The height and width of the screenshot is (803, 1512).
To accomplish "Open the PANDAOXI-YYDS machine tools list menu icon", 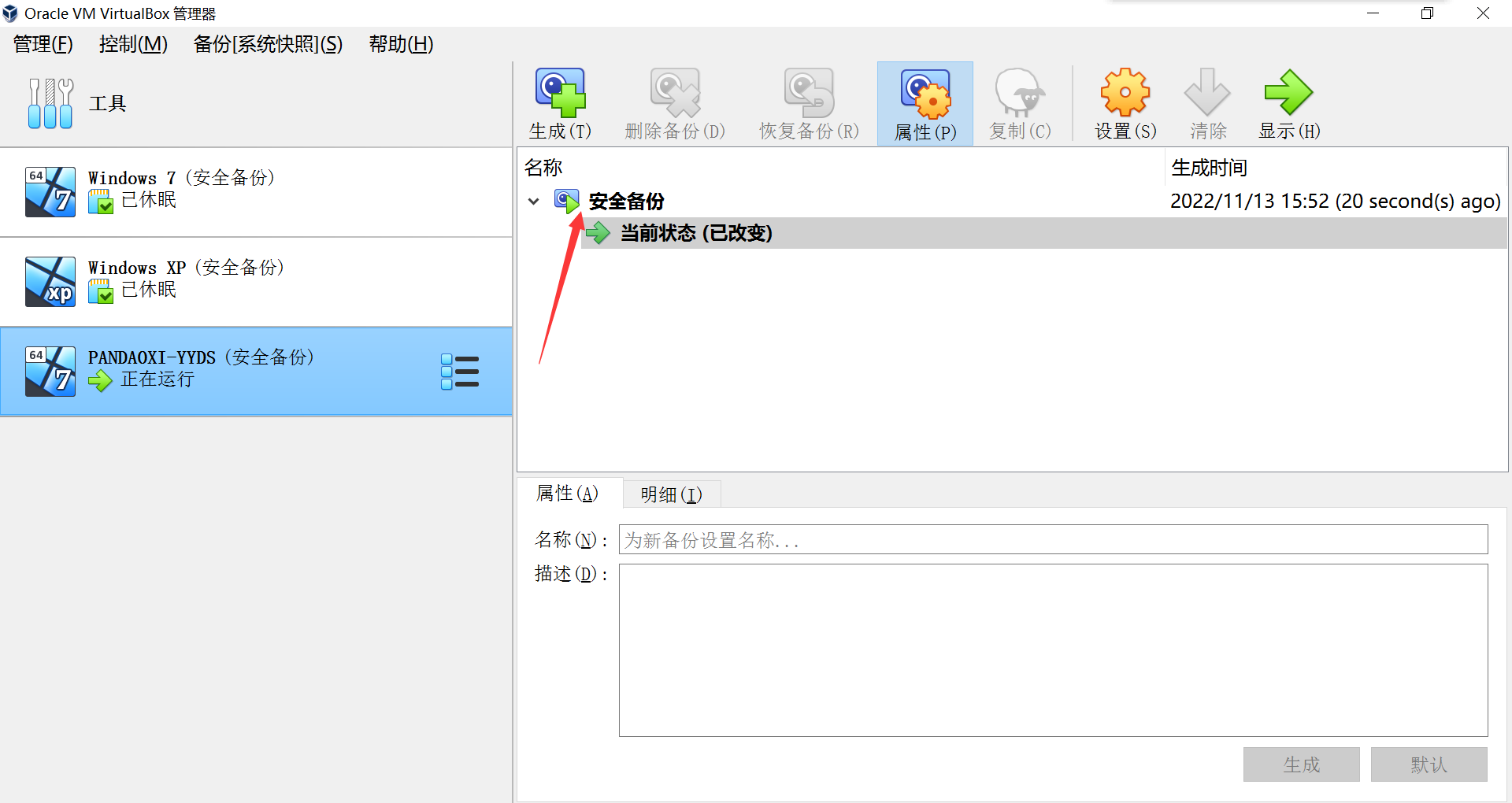I will coord(460,372).
